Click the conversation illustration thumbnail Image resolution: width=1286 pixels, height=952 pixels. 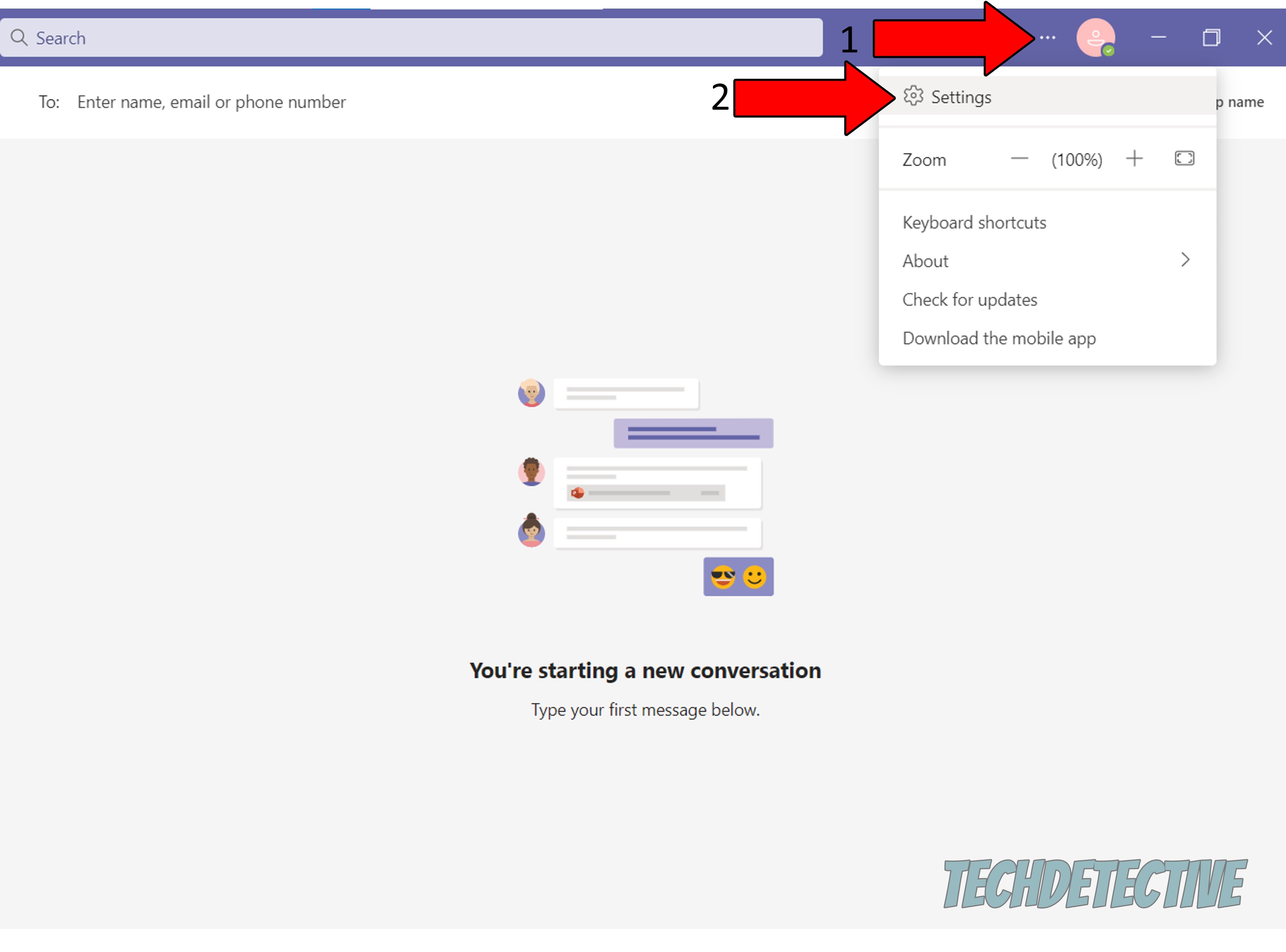click(x=643, y=485)
